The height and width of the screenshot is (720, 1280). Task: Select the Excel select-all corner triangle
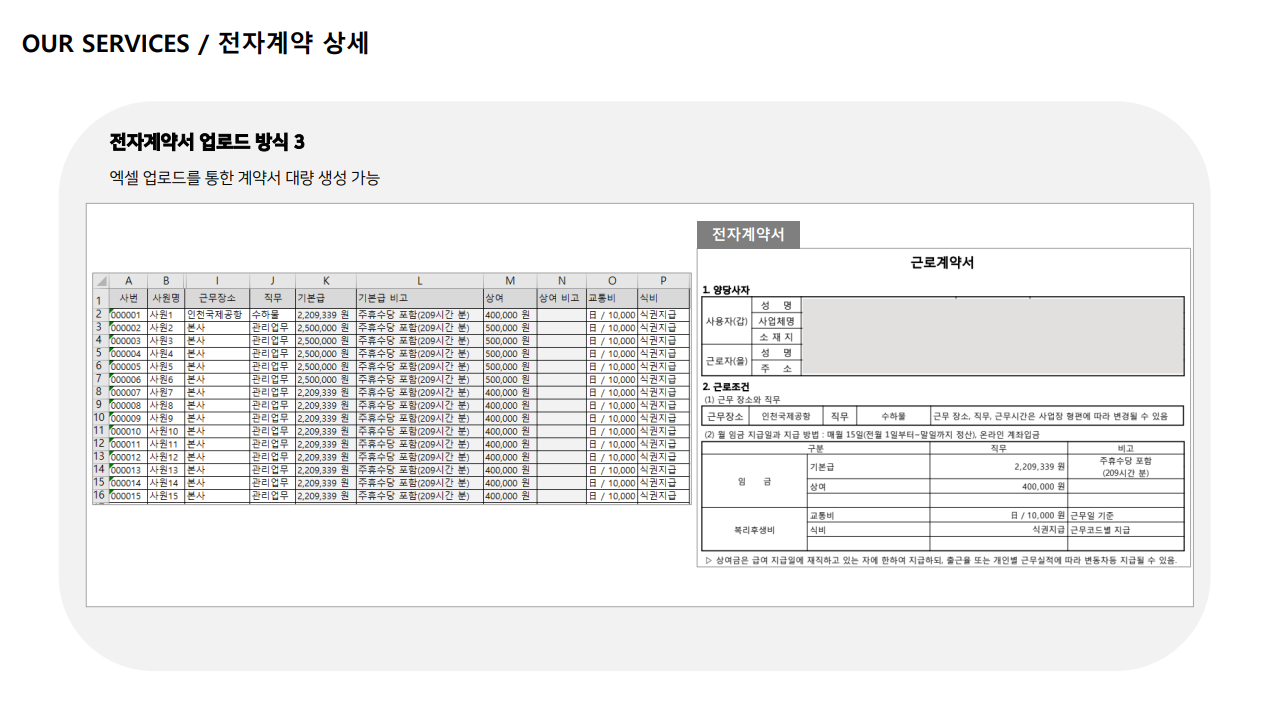tap(100, 281)
